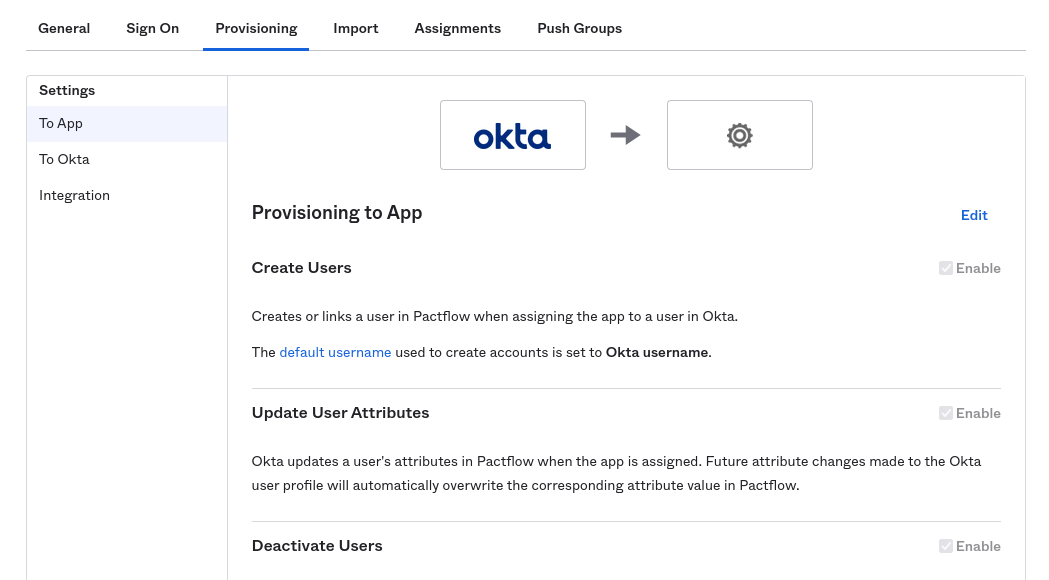Follow the default username link
This screenshot has width=1049, height=580.
coord(335,352)
